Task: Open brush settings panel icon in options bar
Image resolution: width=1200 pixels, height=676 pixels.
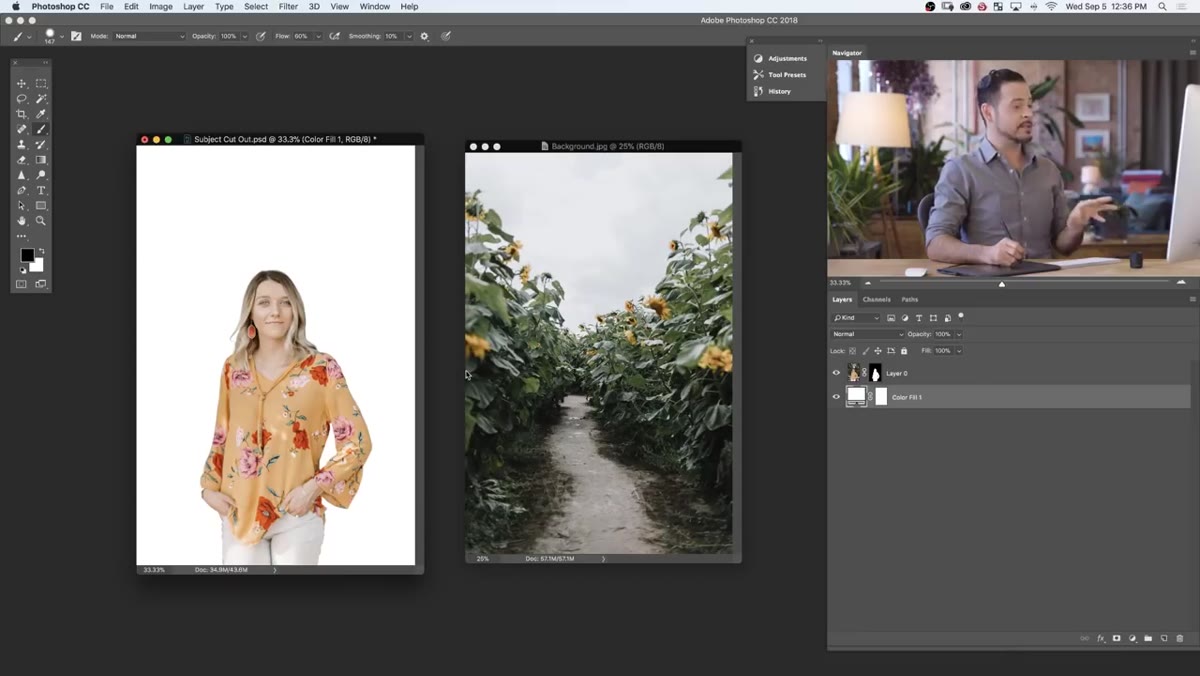Action: (76, 36)
